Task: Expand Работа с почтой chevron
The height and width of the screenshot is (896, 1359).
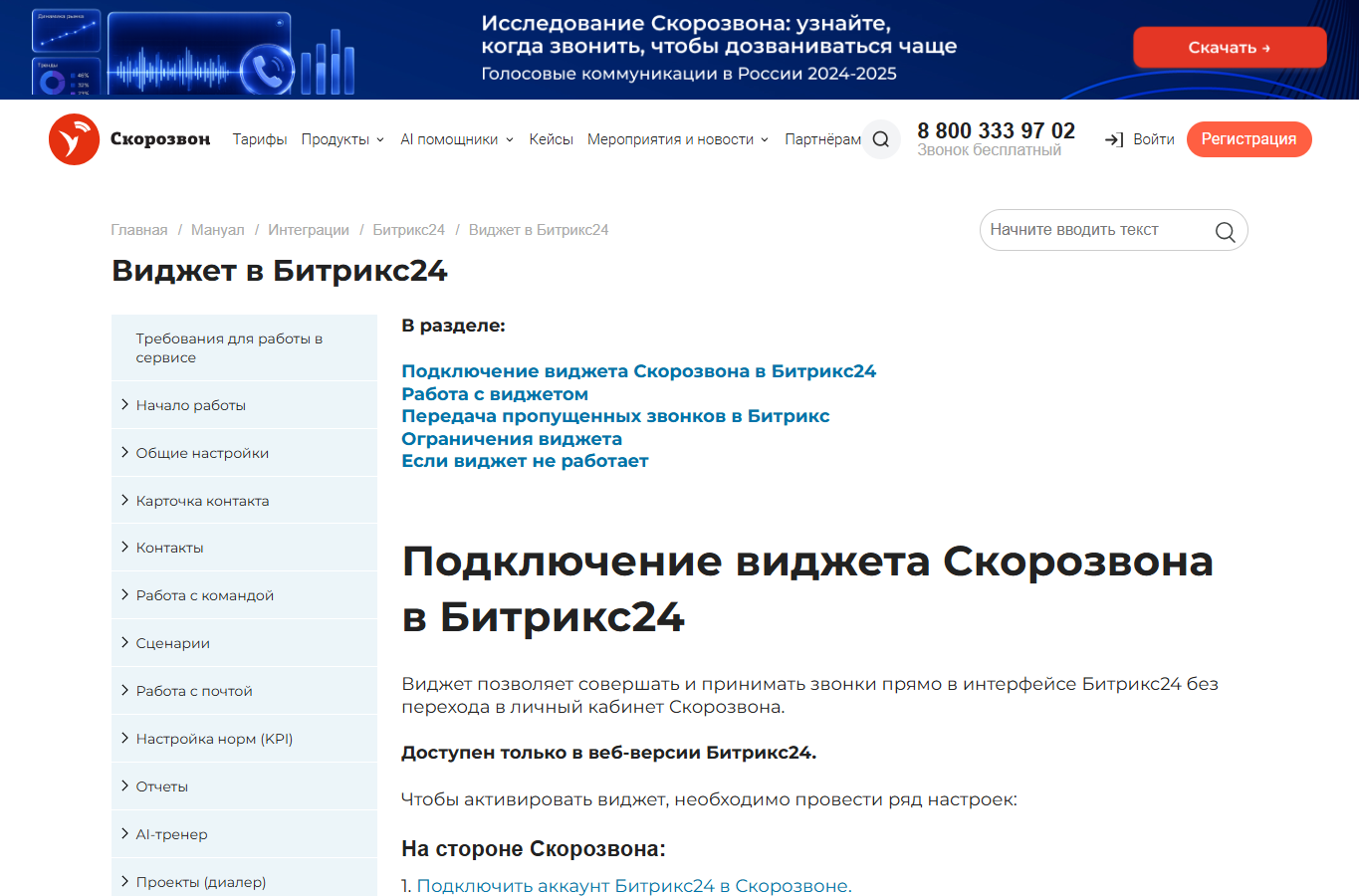Action: 124,690
